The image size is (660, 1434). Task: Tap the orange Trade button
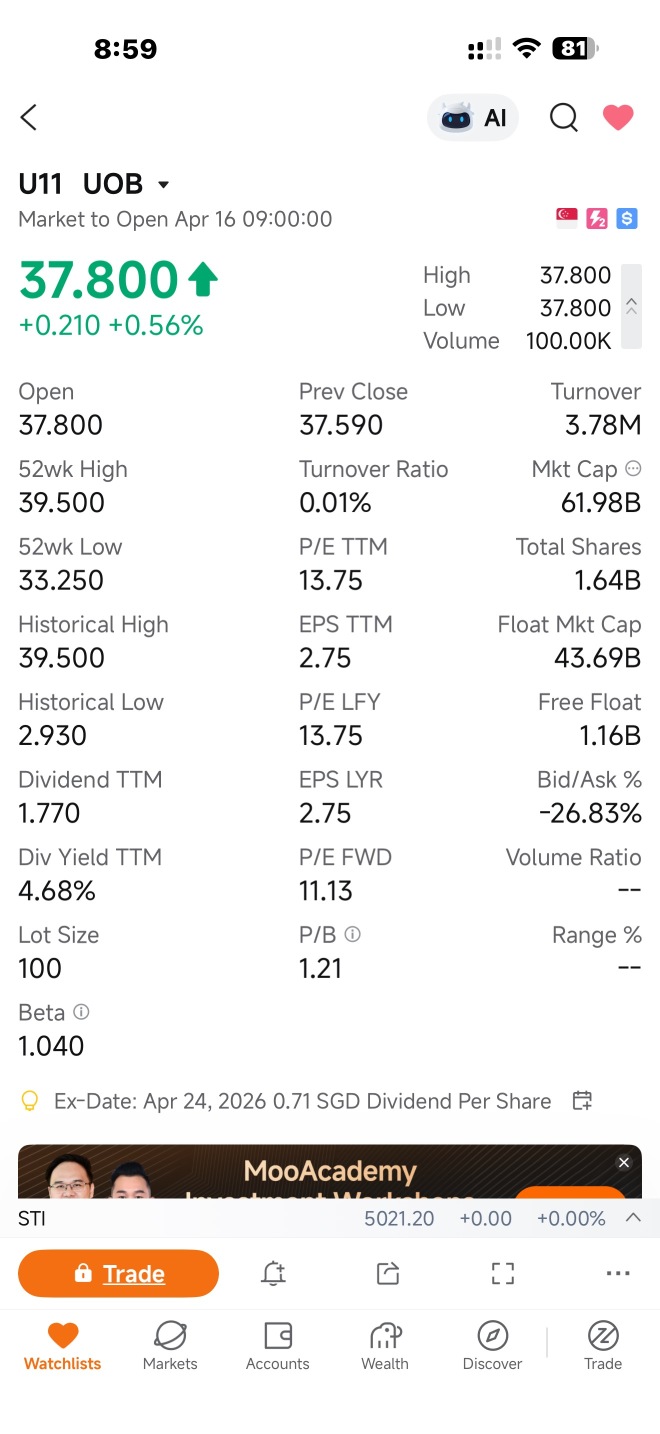click(118, 1273)
